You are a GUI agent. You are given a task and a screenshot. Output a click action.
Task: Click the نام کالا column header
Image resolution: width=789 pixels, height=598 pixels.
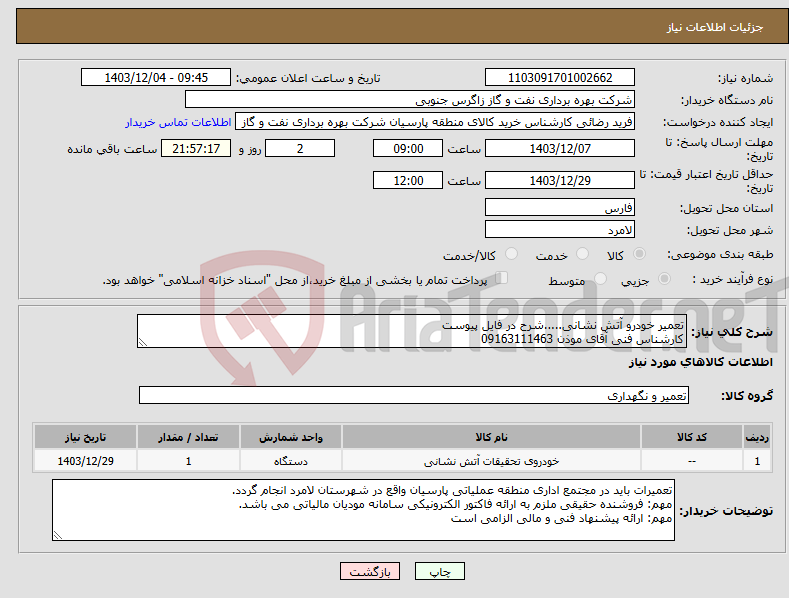point(491,437)
